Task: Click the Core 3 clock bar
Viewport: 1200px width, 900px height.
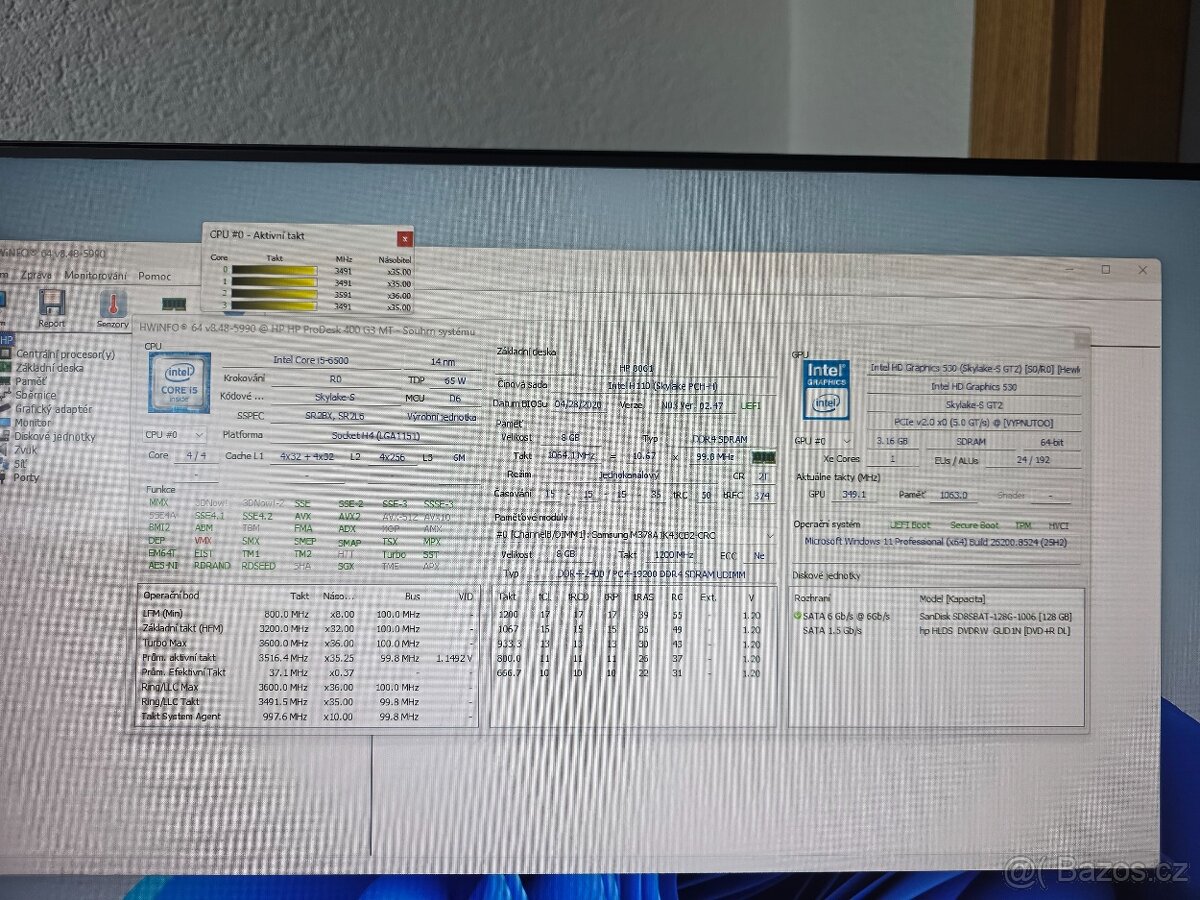Action: [274, 307]
